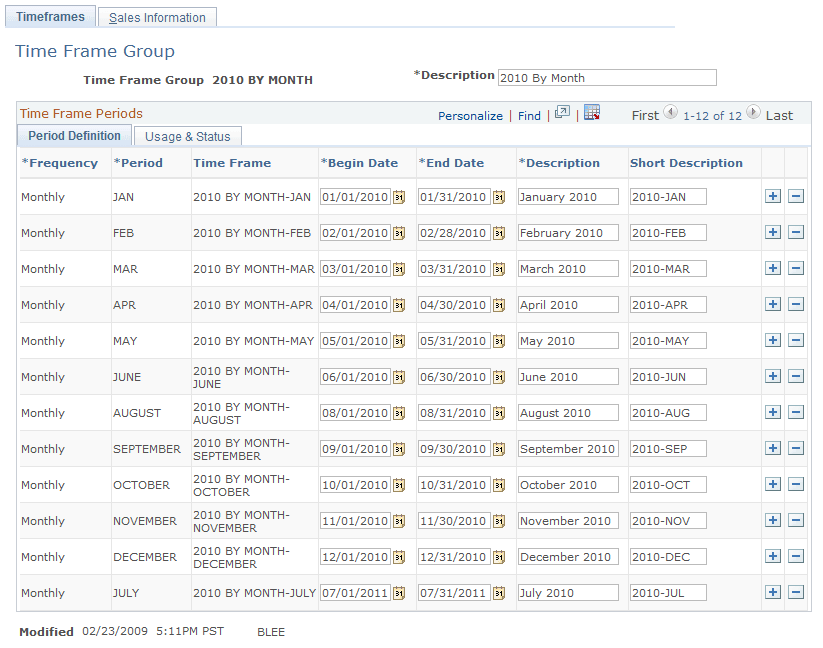
Task: Edit the Description field showing 2010 By Month
Action: coord(607,77)
